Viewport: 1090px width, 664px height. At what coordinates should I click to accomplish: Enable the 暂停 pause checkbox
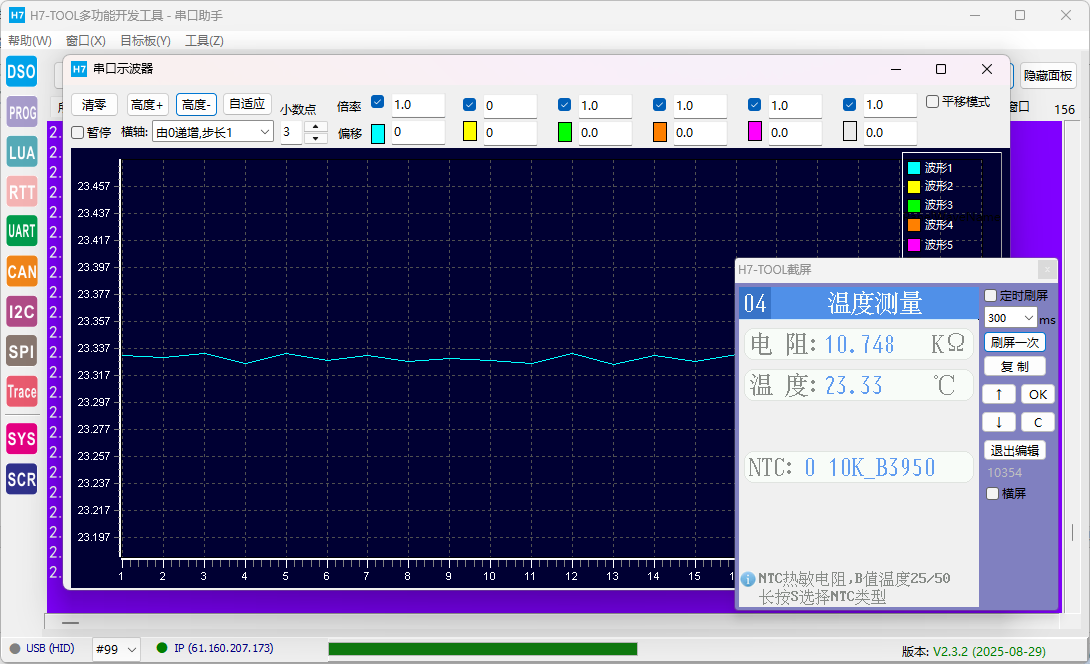[x=78, y=132]
